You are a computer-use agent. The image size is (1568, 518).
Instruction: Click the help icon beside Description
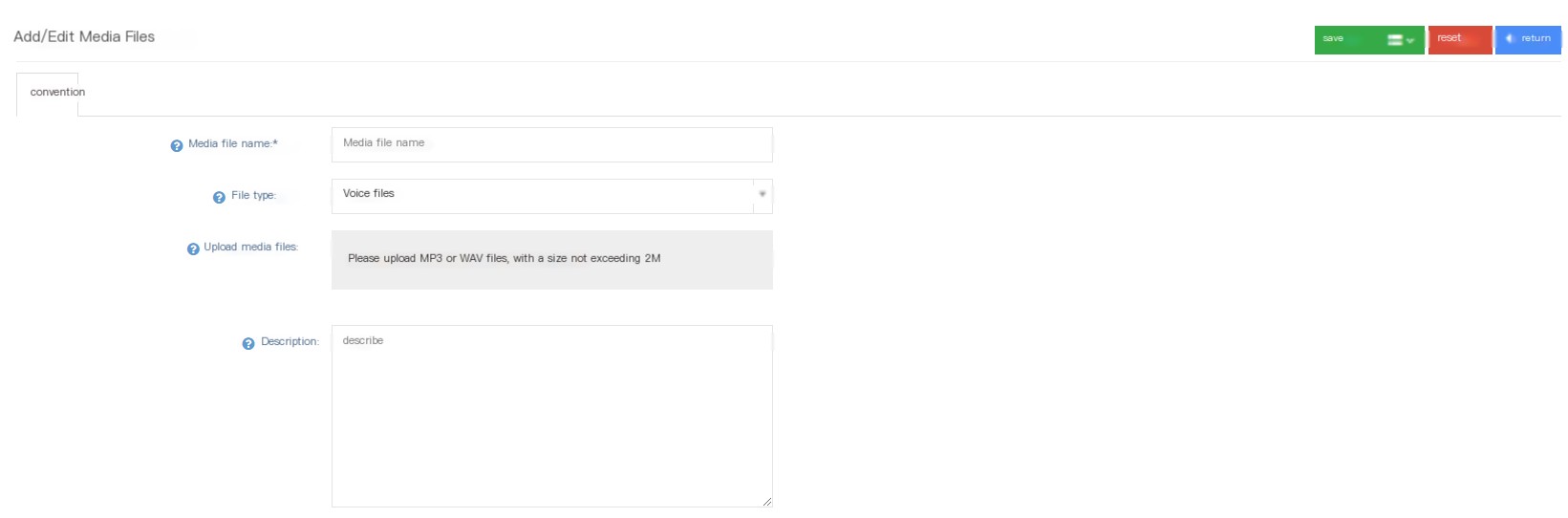click(248, 344)
